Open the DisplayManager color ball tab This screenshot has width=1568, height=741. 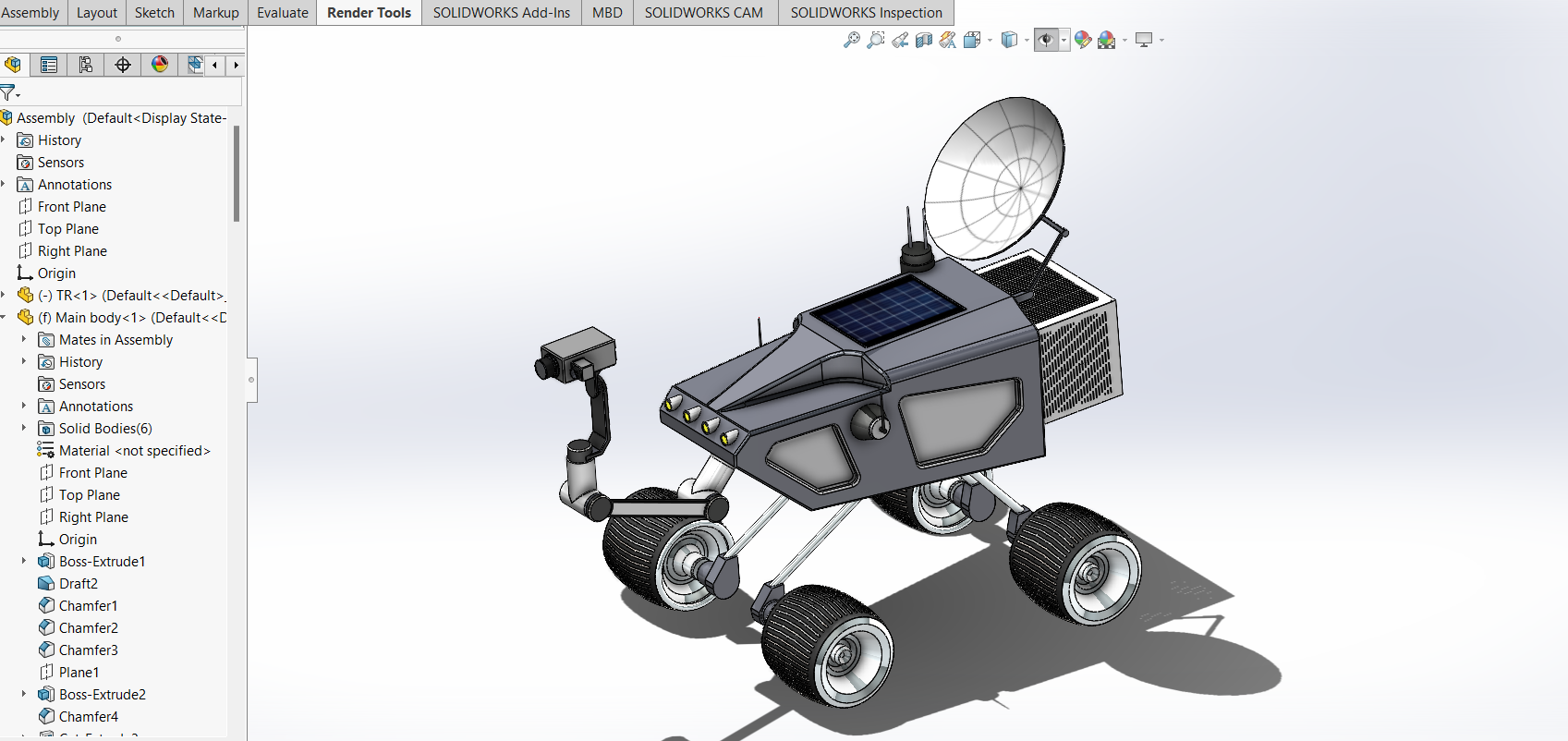click(x=160, y=65)
